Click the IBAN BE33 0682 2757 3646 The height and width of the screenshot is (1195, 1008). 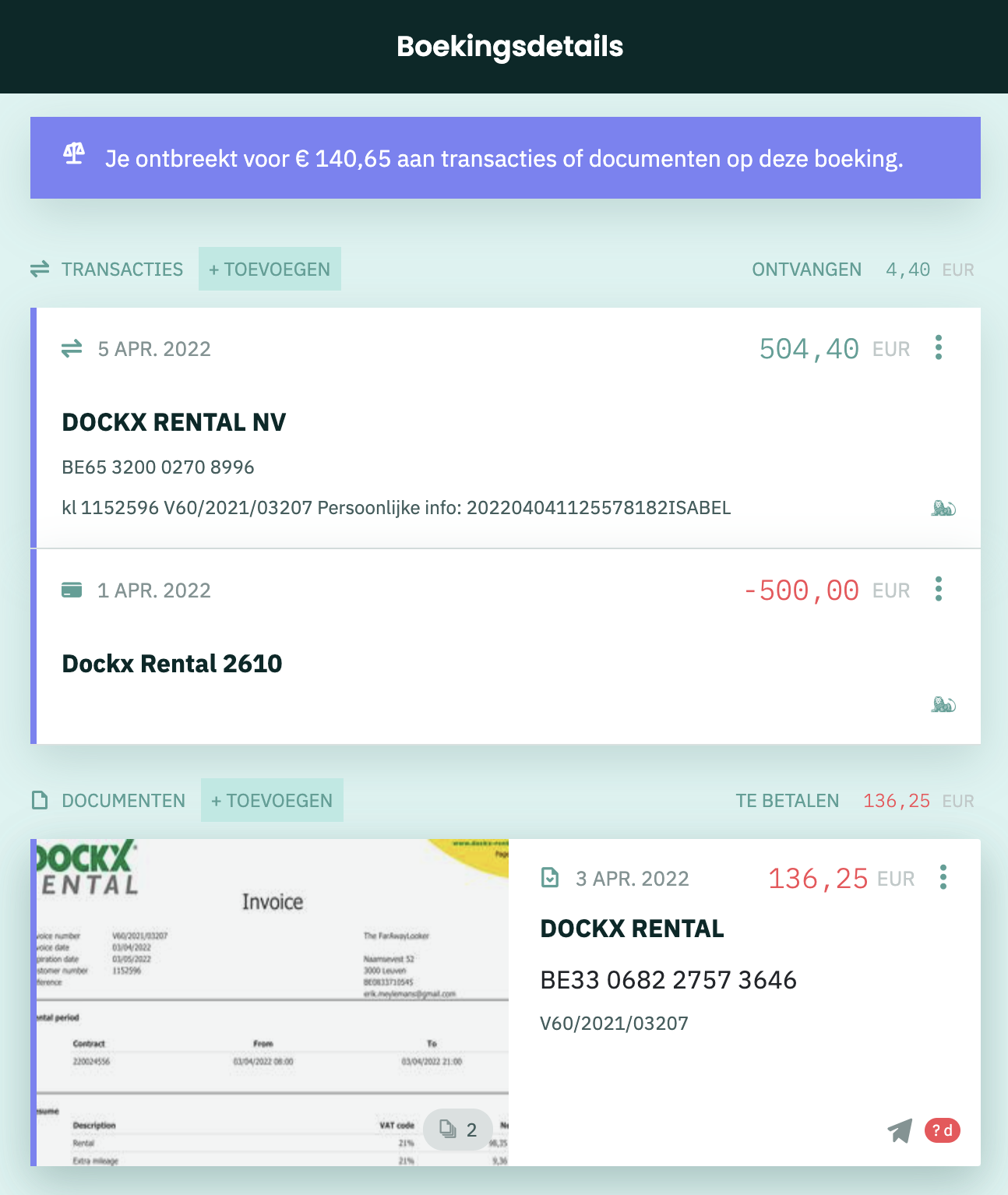tap(668, 979)
